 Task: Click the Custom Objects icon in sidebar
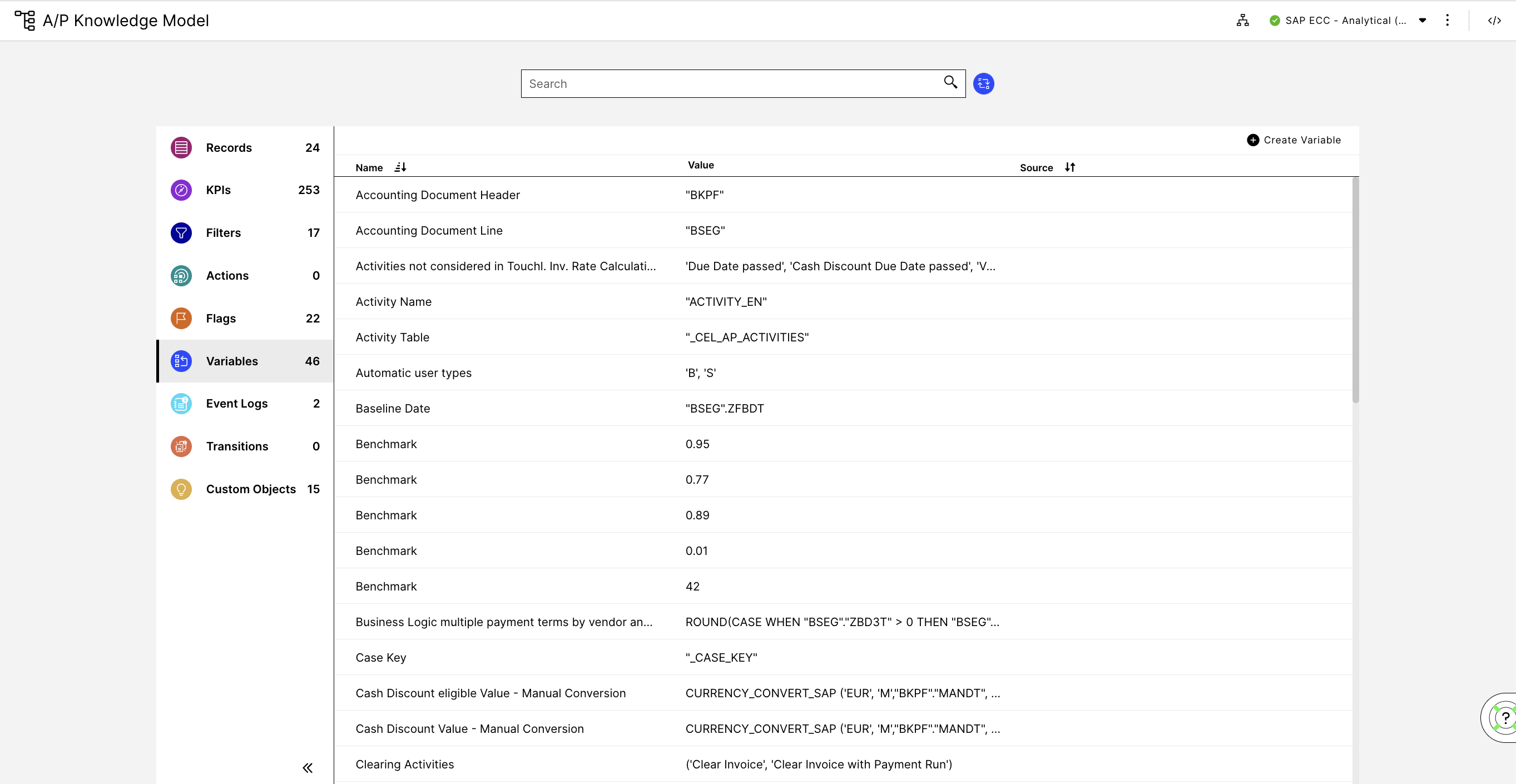click(180, 489)
